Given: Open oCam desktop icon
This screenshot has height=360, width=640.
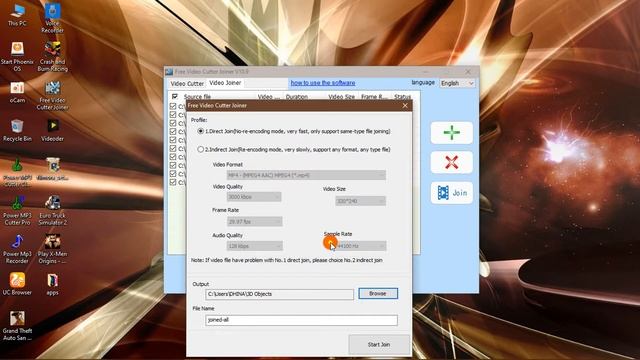Looking at the screenshot, I should (x=17, y=92).
